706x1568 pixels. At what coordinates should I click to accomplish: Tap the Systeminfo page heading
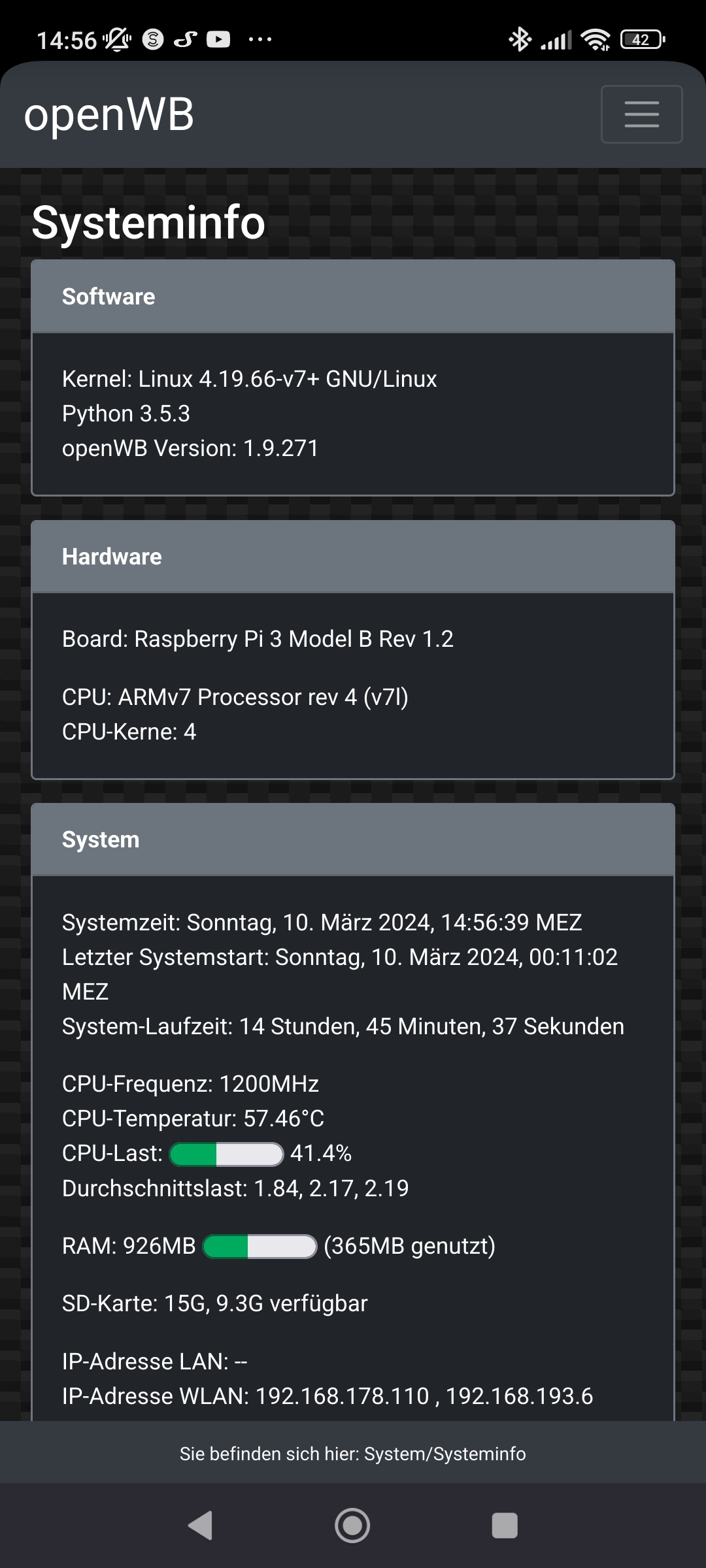point(148,223)
